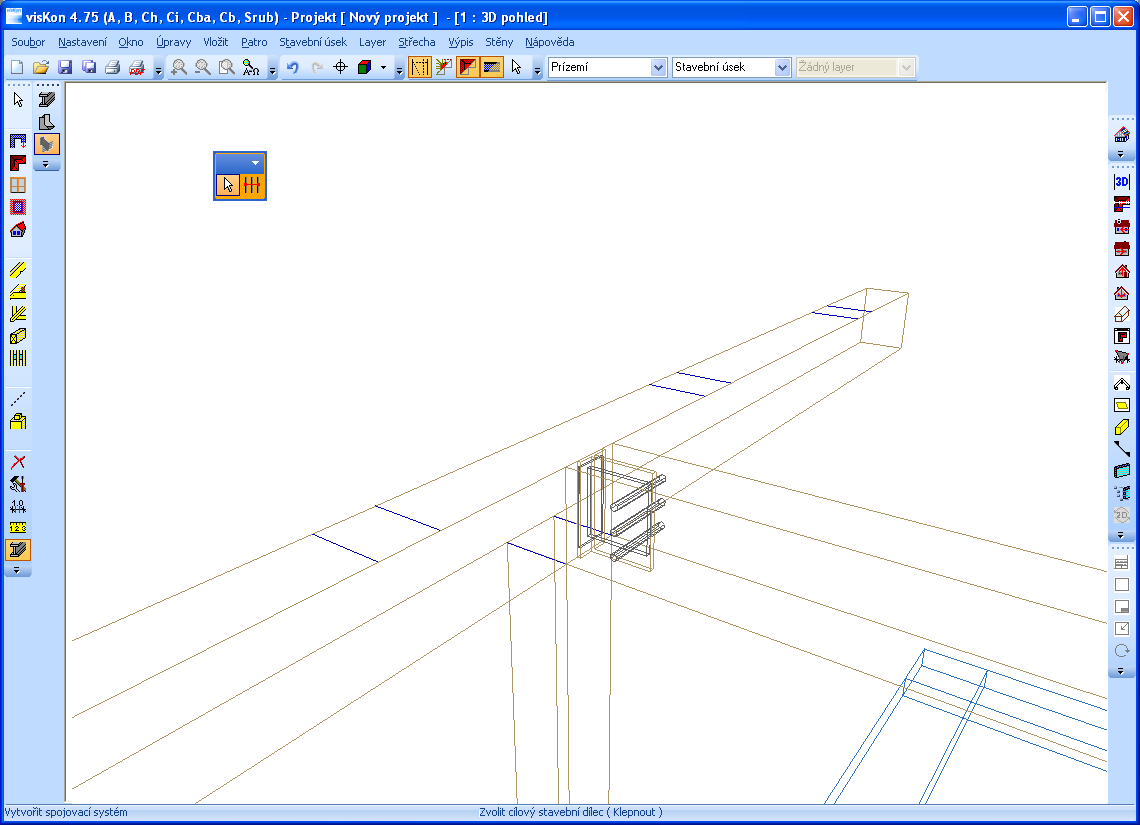Open a project with the folder icon

point(41,68)
